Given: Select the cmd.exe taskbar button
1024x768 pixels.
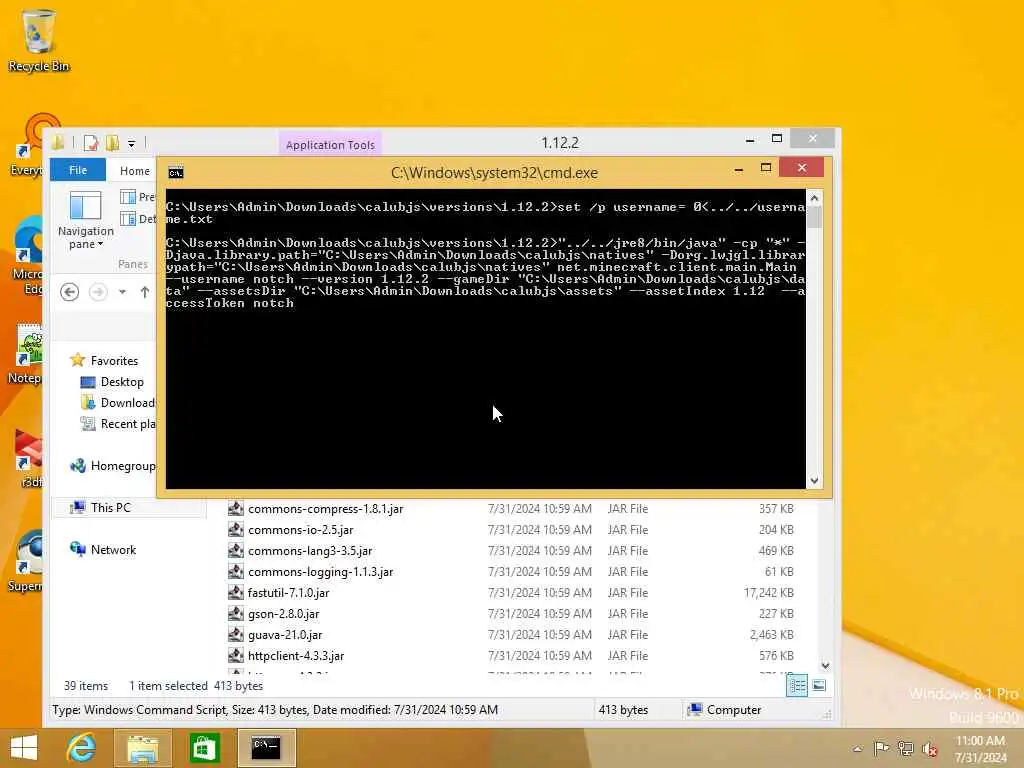Looking at the screenshot, I should tap(266, 748).
